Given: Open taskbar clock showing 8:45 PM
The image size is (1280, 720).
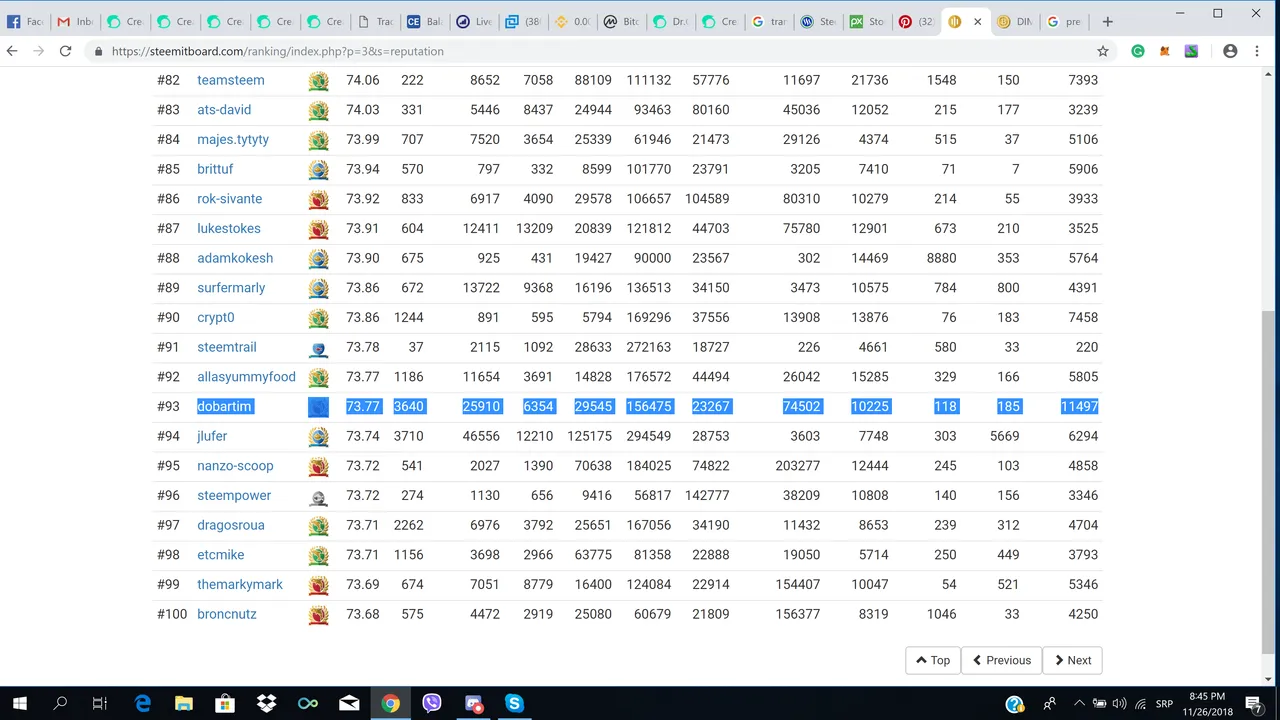Looking at the screenshot, I should 1207,704.
